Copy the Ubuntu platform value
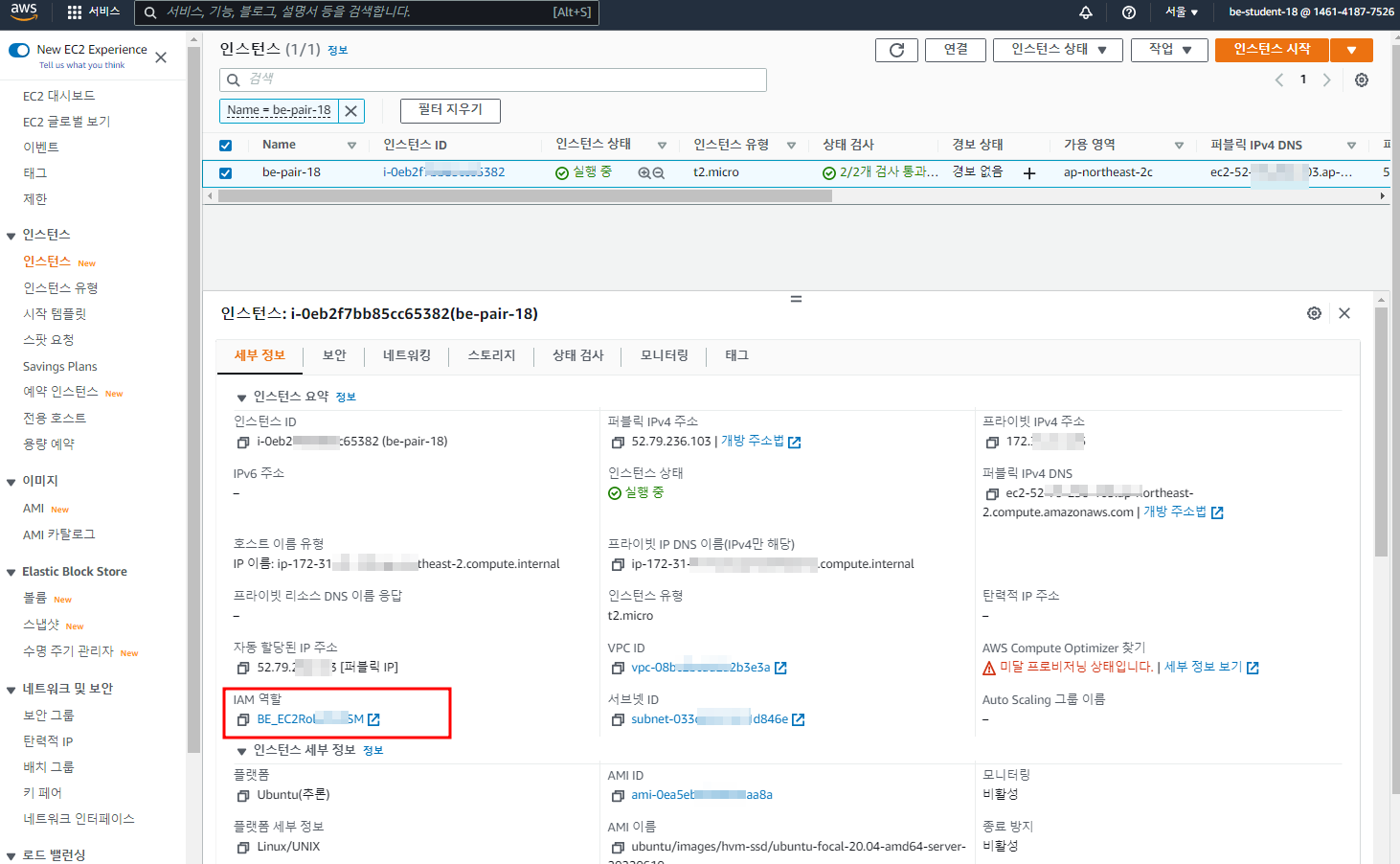Image resolution: width=1400 pixels, height=864 pixels. tap(243, 796)
